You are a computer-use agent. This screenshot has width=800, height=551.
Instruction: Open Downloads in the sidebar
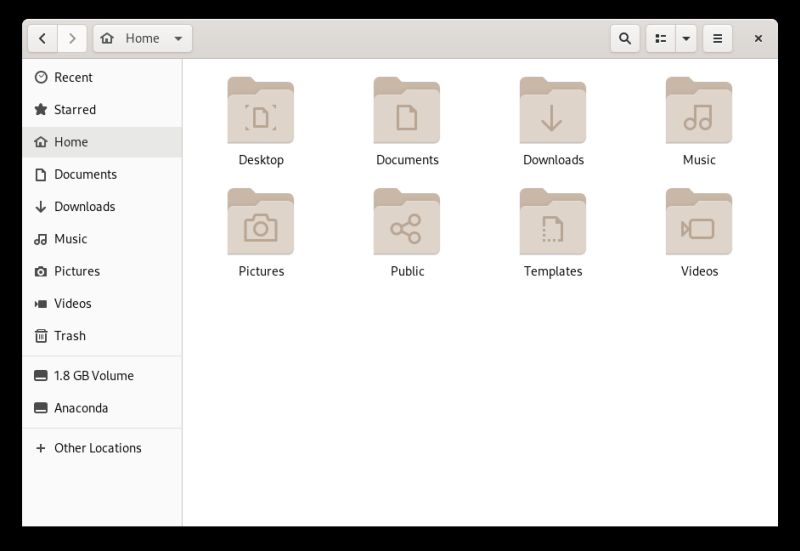(x=102, y=207)
